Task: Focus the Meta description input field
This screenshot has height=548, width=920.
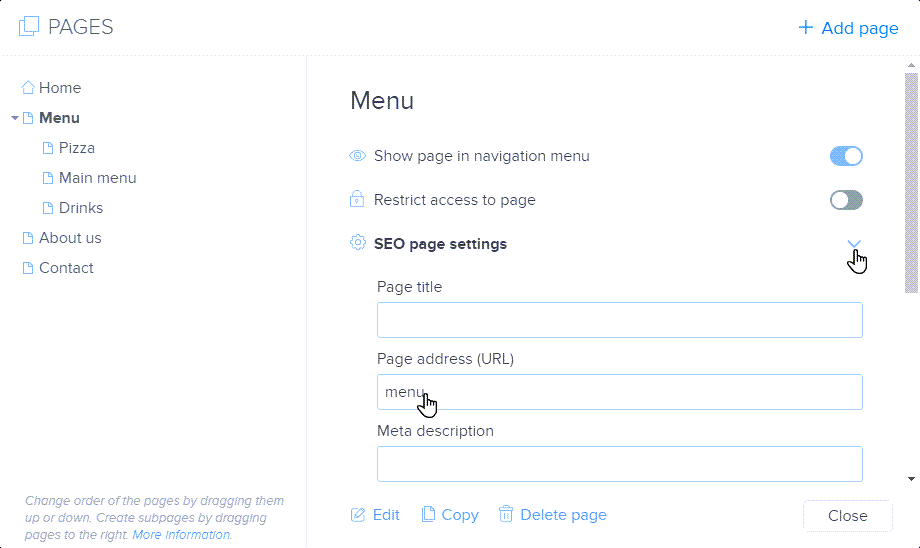Action: [620, 464]
